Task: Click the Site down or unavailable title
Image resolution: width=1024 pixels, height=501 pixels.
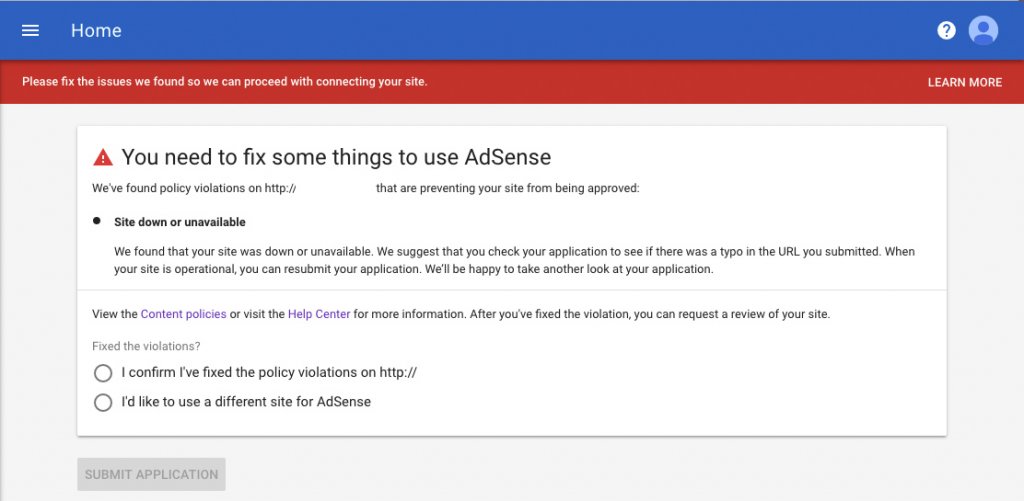Action: pyautogui.click(x=180, y=222)
